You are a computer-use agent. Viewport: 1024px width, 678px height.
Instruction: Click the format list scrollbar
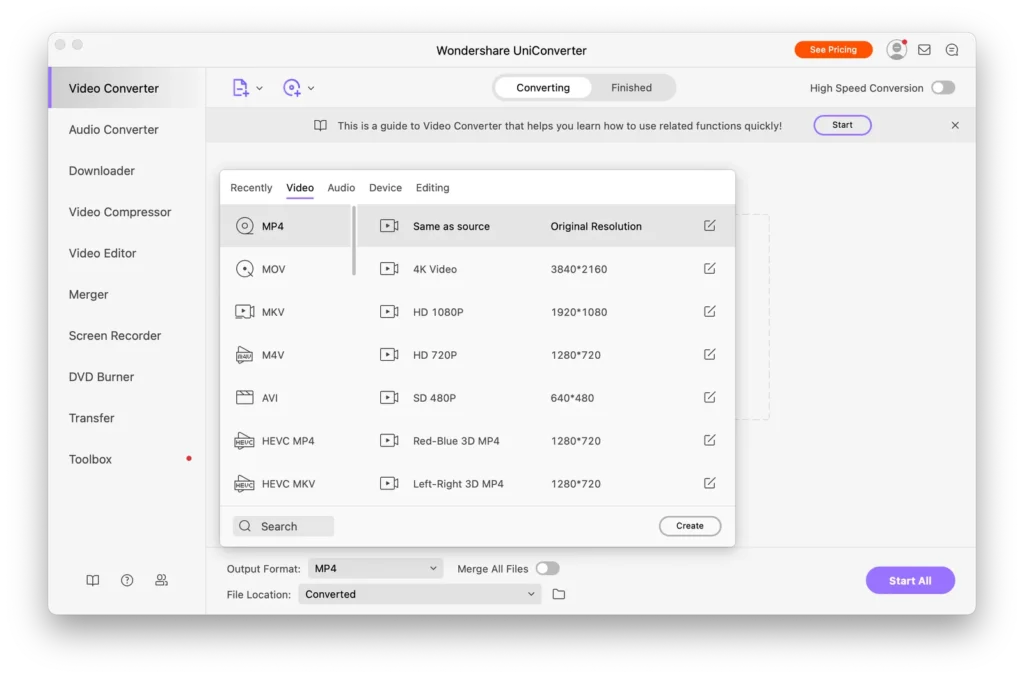point(354,240)
